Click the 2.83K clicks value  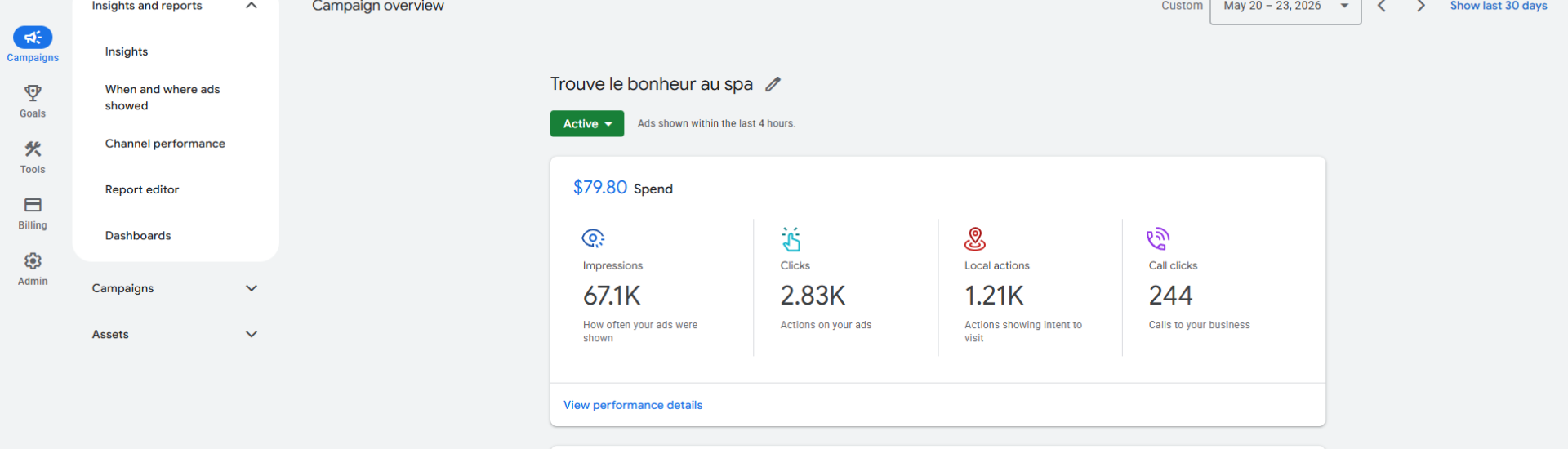[x=813, y=296]
